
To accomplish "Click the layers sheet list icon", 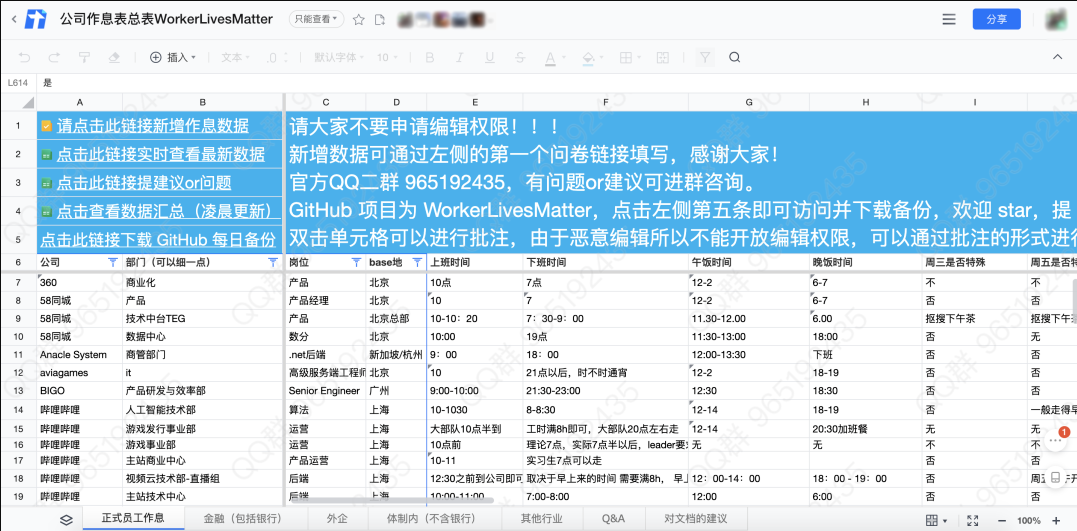I will pyautogui.click(x=66, y=520).
